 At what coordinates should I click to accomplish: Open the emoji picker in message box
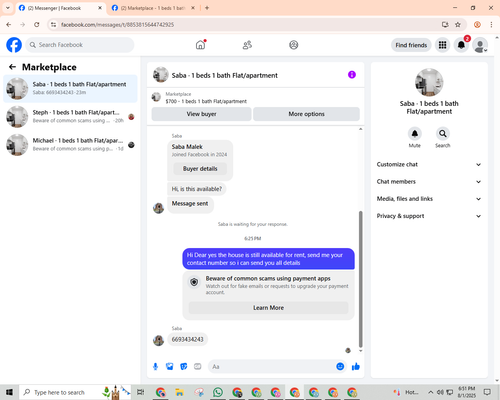point(340,367)
